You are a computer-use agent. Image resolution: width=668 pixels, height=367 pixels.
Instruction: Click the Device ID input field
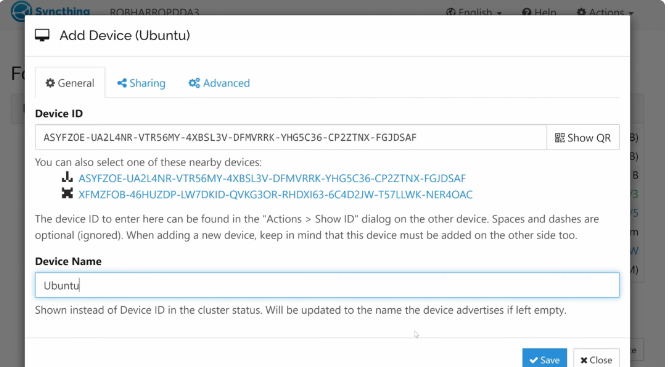291,137
